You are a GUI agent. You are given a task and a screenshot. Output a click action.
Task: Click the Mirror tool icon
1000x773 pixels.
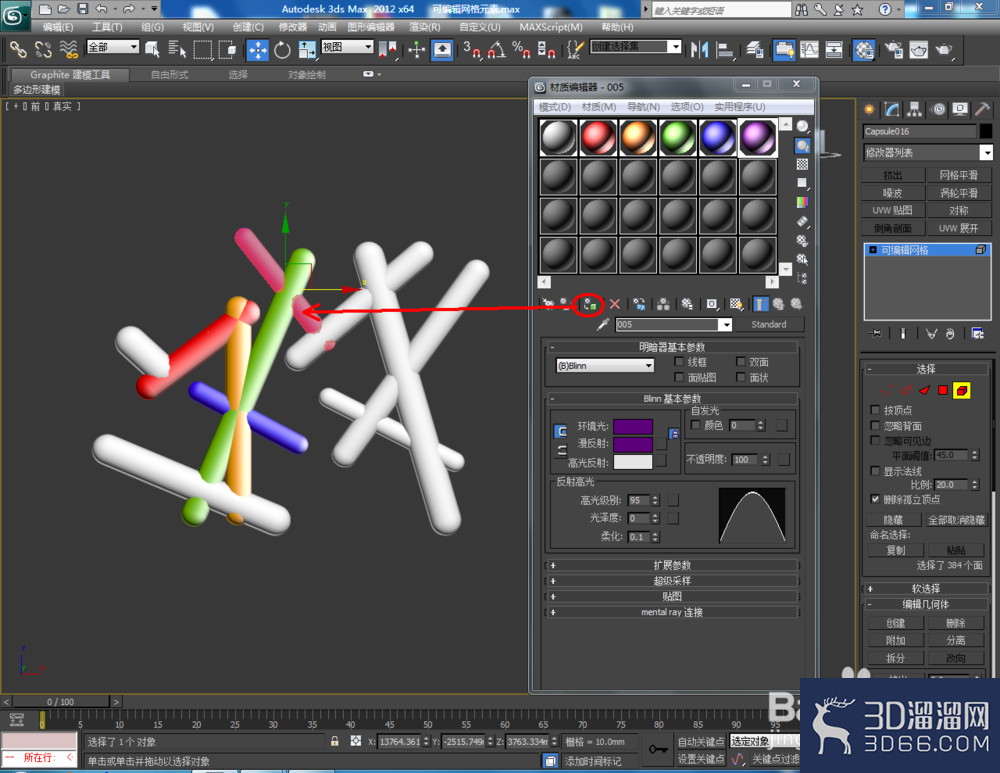pyautogui.click(x=699, y=50)
